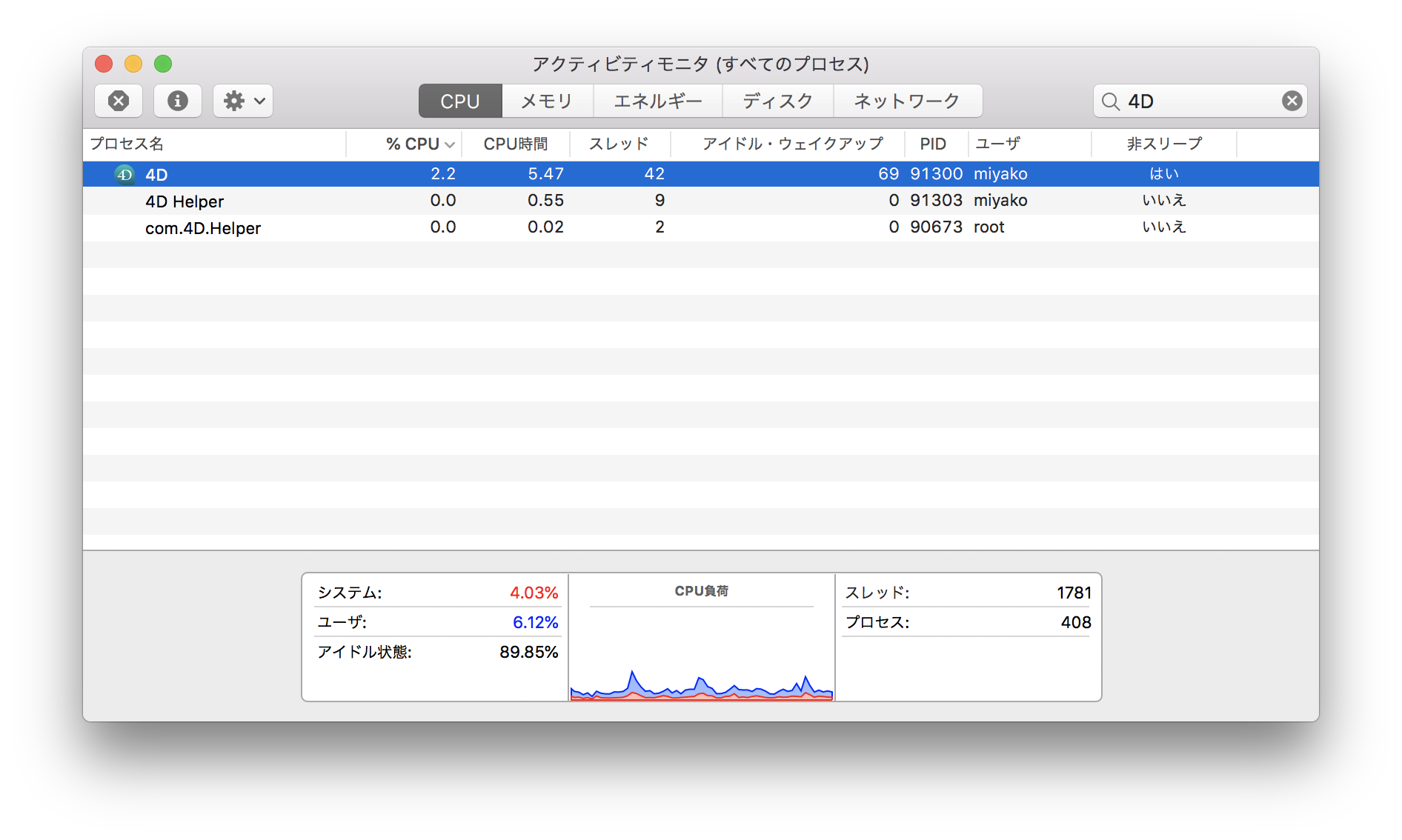Select the 4D process name
The image size is (1402, 840).
pyautogui.click(x=156, y=175)
